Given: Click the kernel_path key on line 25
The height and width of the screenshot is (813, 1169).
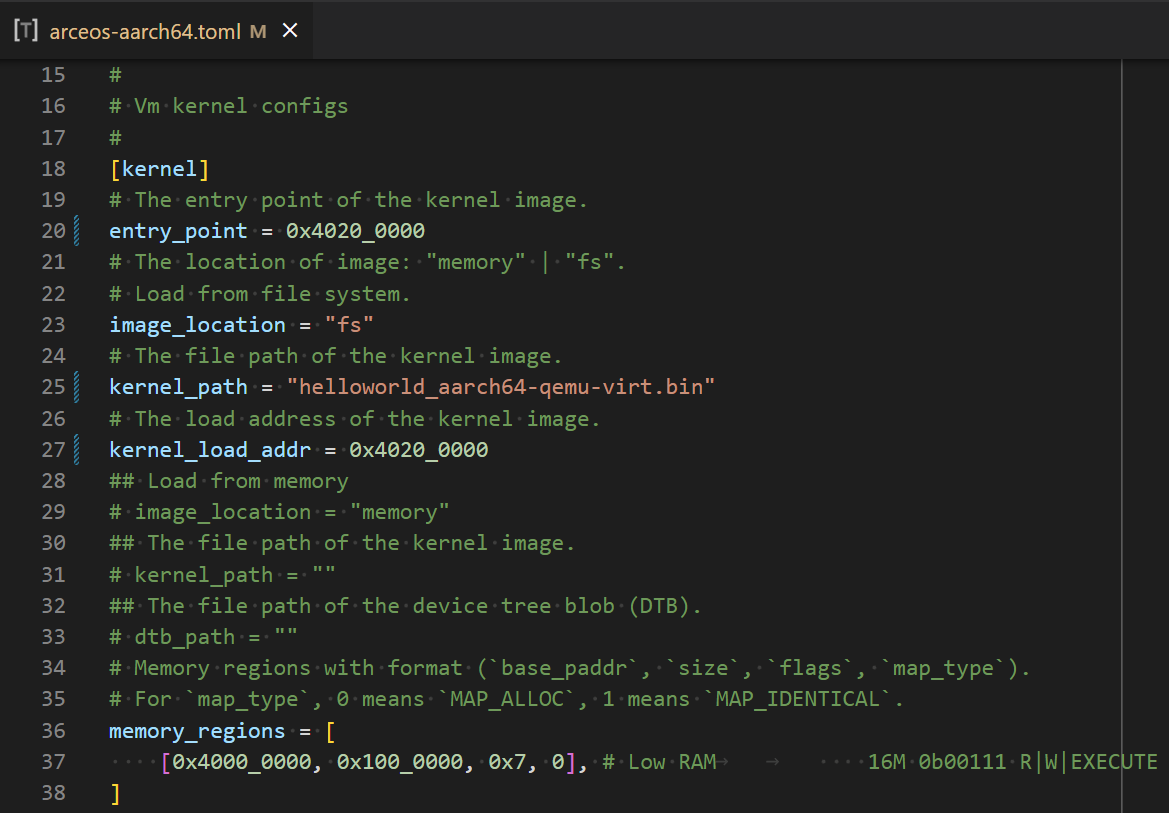Looking at the screenshot, I should click(x=178, y=387).
